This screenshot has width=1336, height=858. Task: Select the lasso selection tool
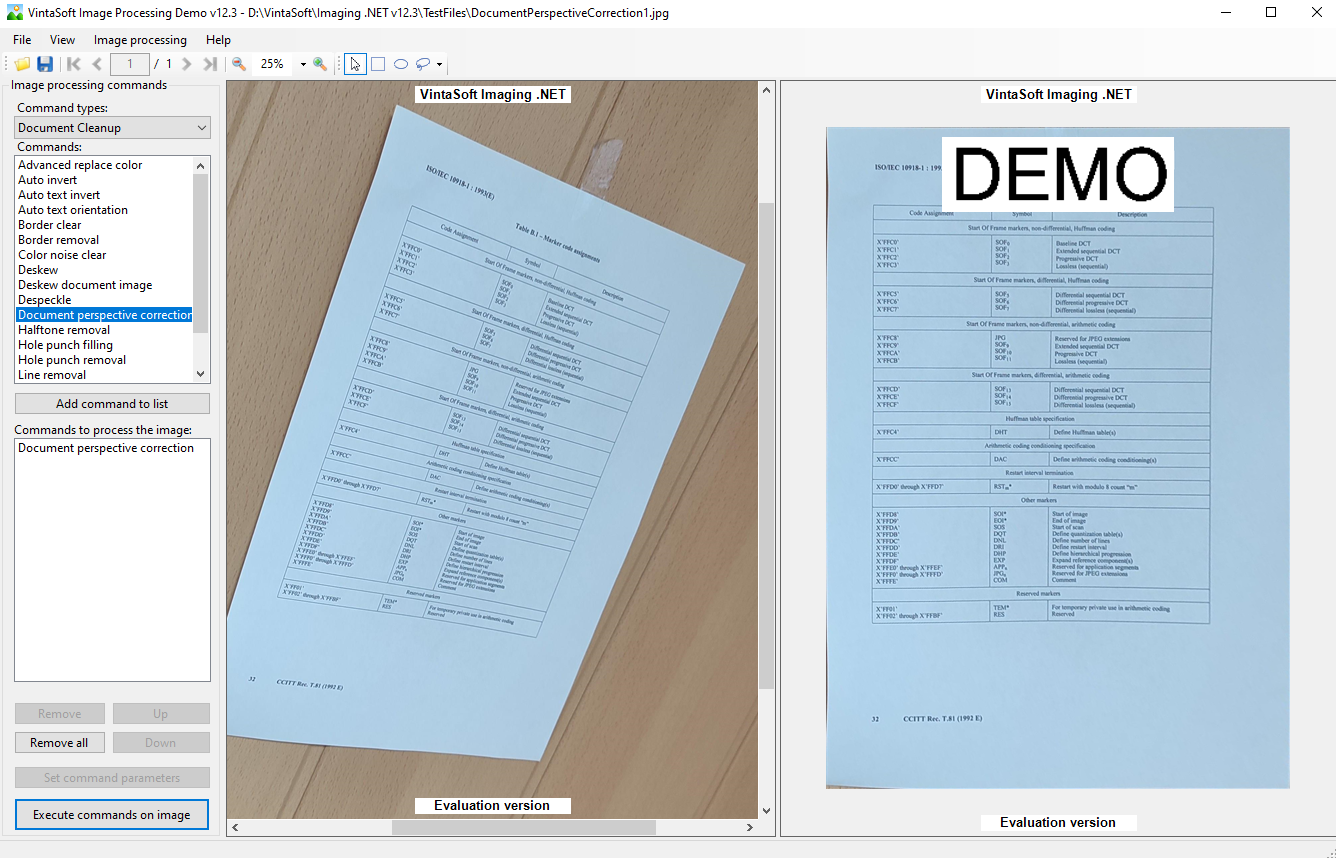pos(423,64)
